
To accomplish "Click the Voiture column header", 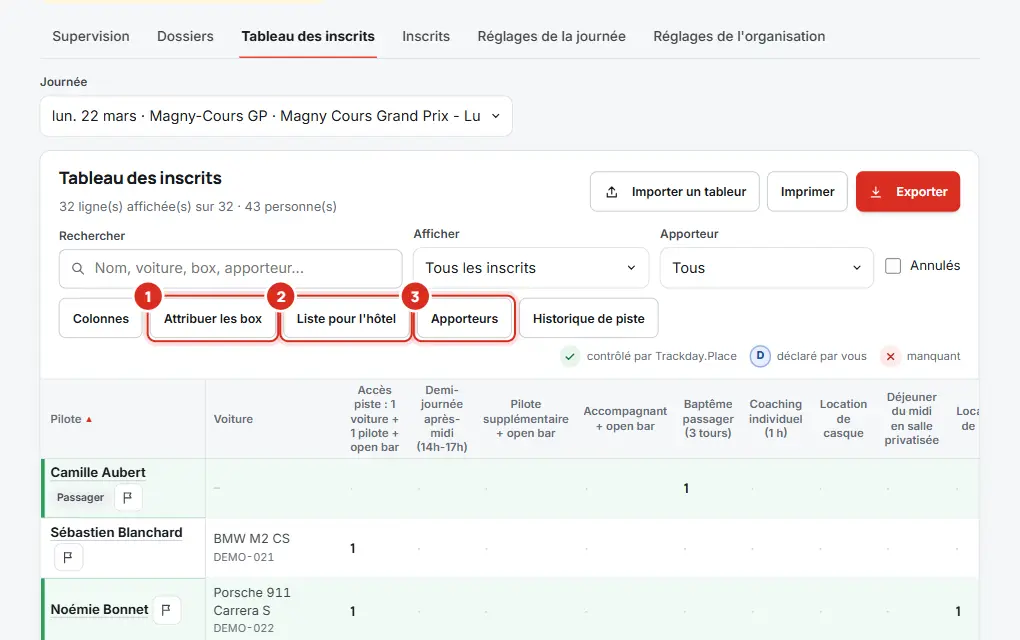I will 234,420.
